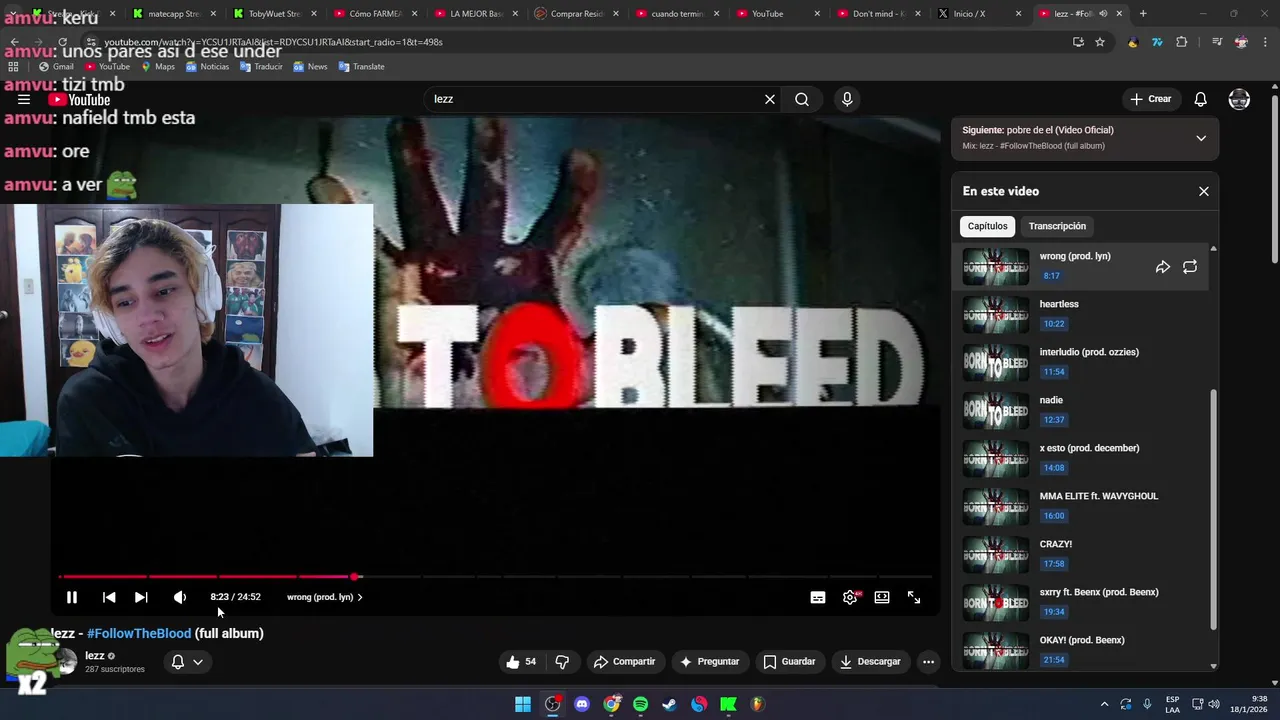This screenshot has height=720, width=1280.
Task: Open the chapter name chevron in player
Action: coord(360,597)
